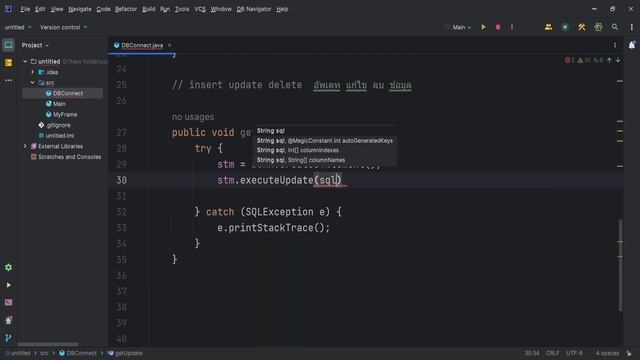Click the error count inspection indicator
640x360 pixels.
(x=569, y=60)
